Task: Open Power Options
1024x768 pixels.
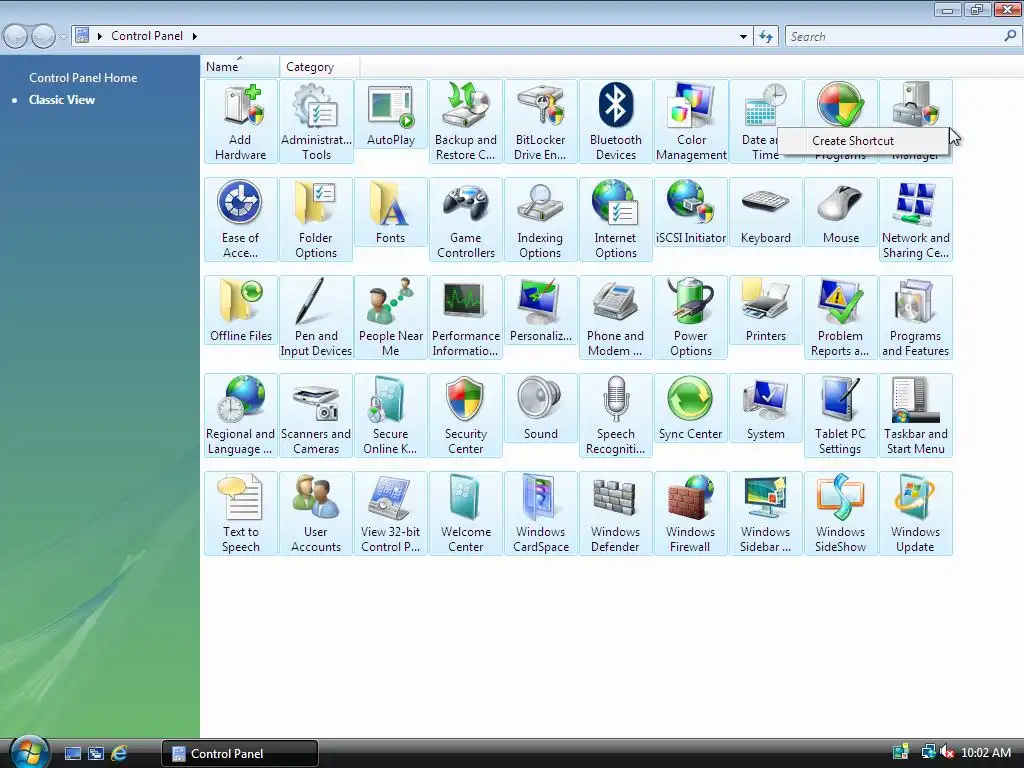Action: [x=691, y=317]
